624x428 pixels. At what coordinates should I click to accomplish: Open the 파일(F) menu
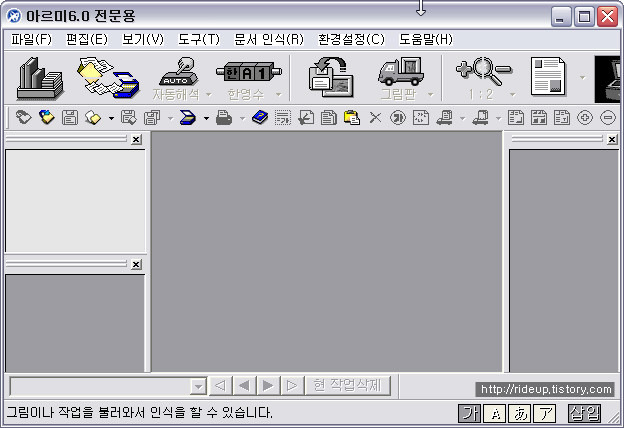(31, 39)
